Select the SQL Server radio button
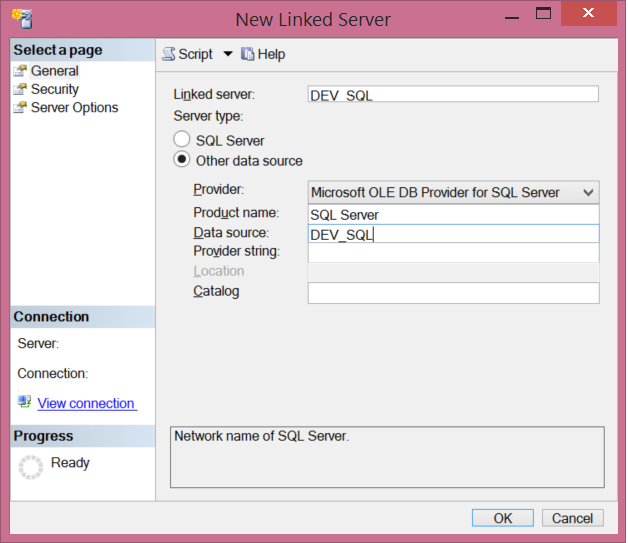The width and height of the screenshot is (628, 543). [x=182, y=140]
